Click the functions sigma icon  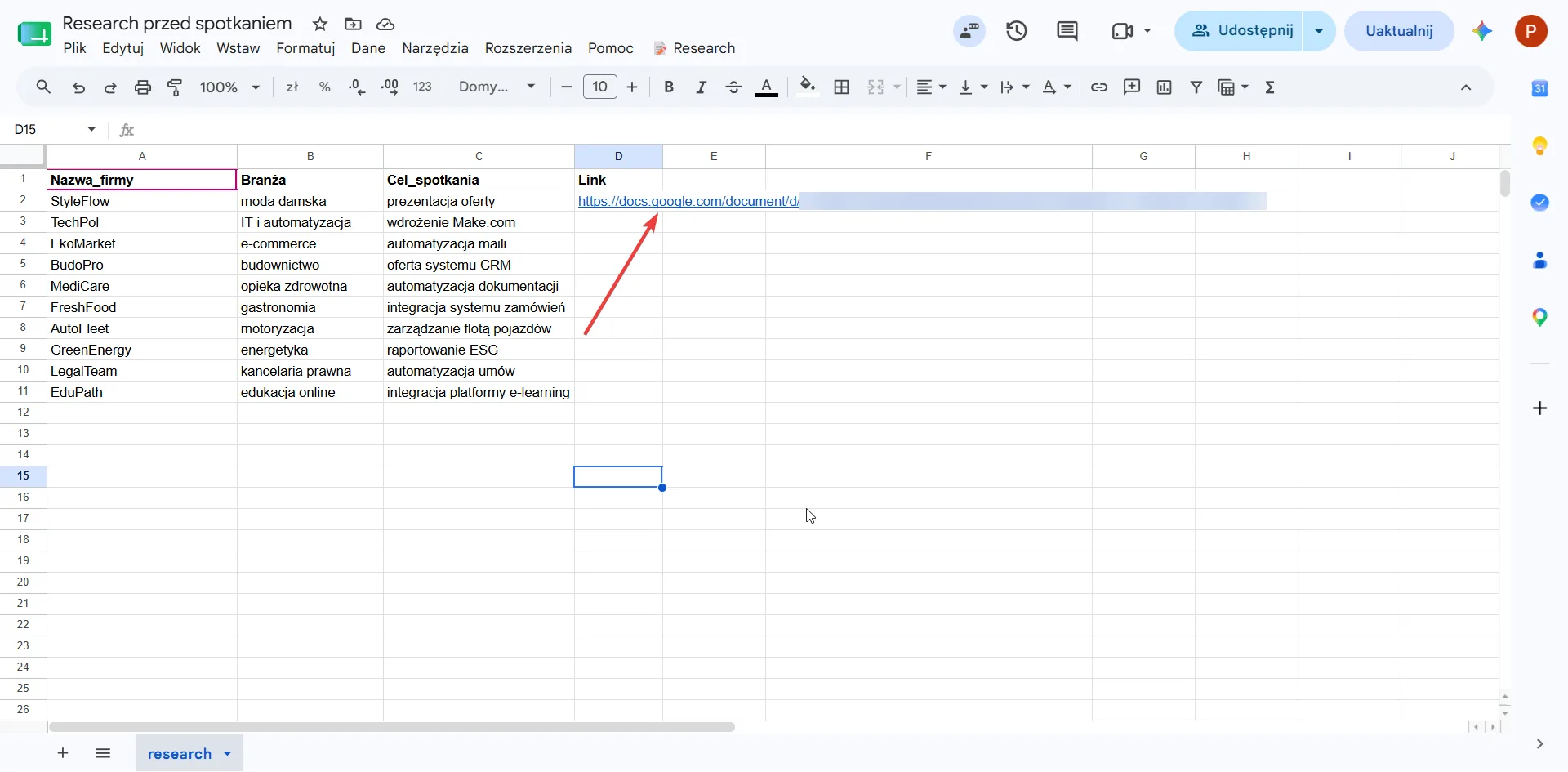click(1270, 87)
